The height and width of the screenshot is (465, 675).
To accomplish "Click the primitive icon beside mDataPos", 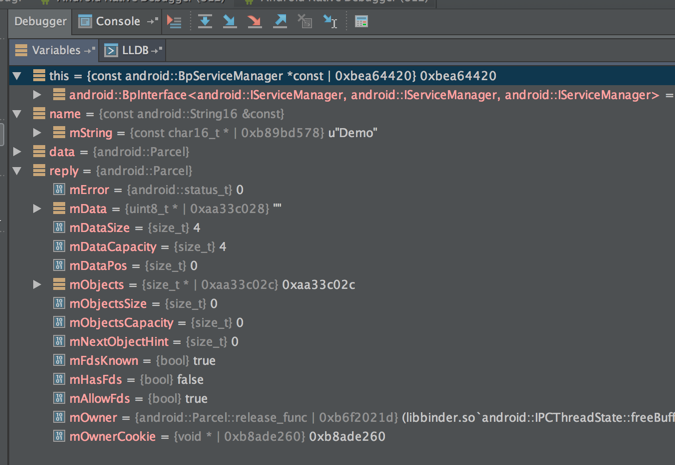I will coord(59,265).
